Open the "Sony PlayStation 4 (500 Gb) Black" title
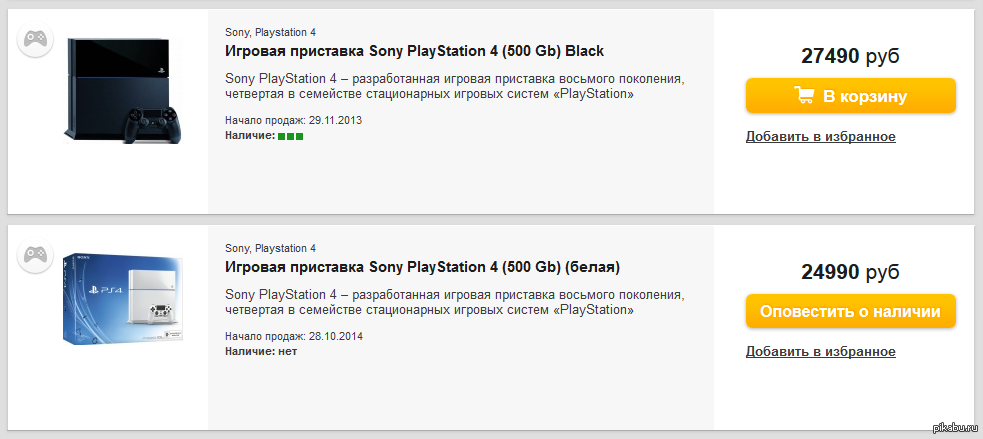983x439 pixels. (x=414, y=51)
